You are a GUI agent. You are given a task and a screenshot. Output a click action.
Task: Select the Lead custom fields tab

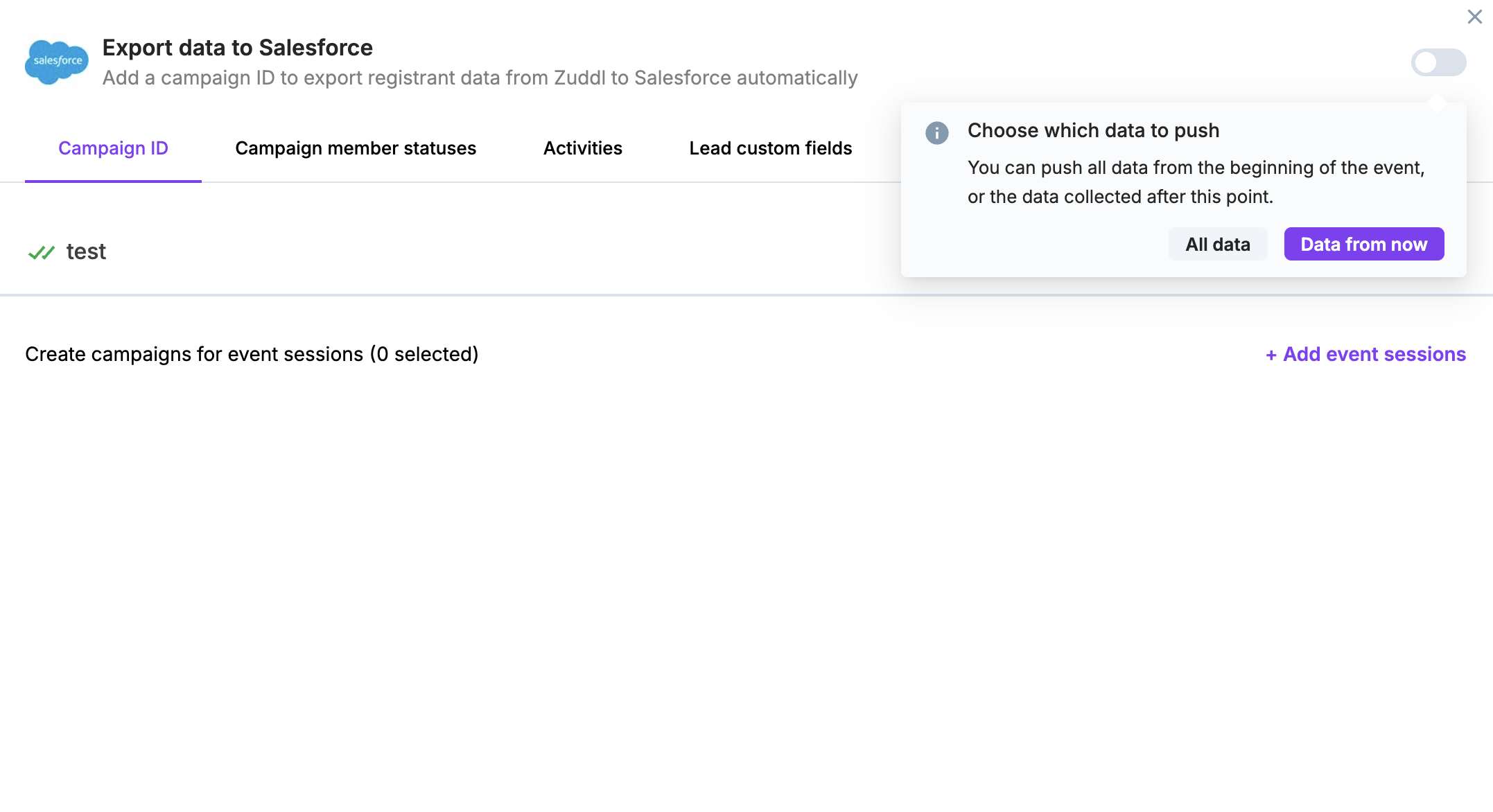(x=770, y=148)
